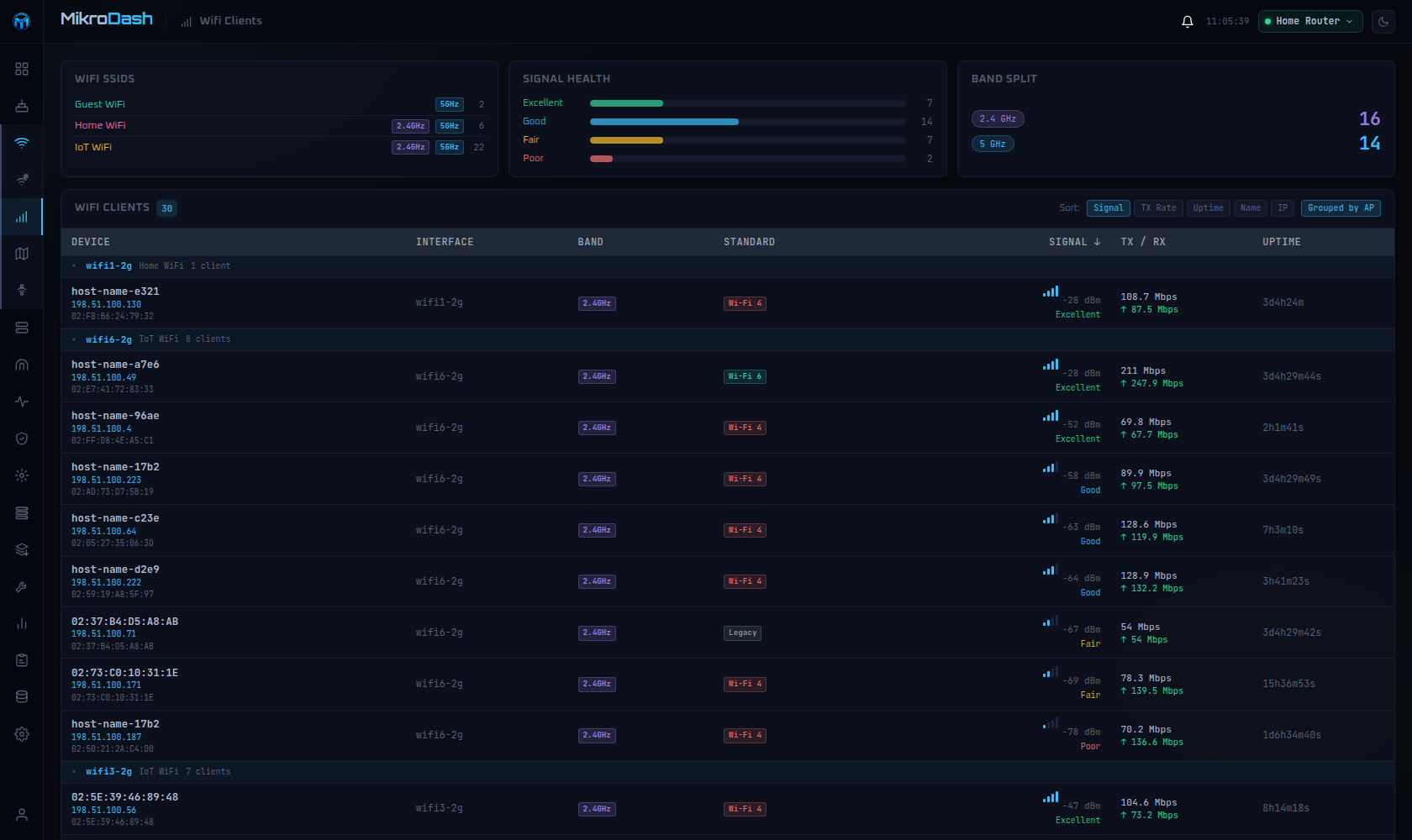
Task: Select the 2.4 GHz band filter
Action: 998,119
